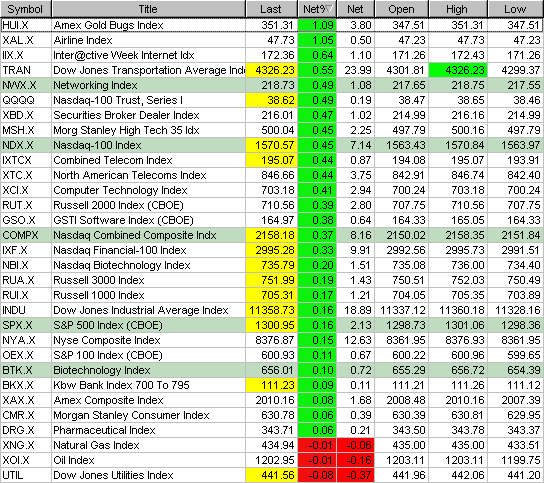Sort by the Last column header
The height and width of the screenshot is (483, 544).
(x=272, y=9)
